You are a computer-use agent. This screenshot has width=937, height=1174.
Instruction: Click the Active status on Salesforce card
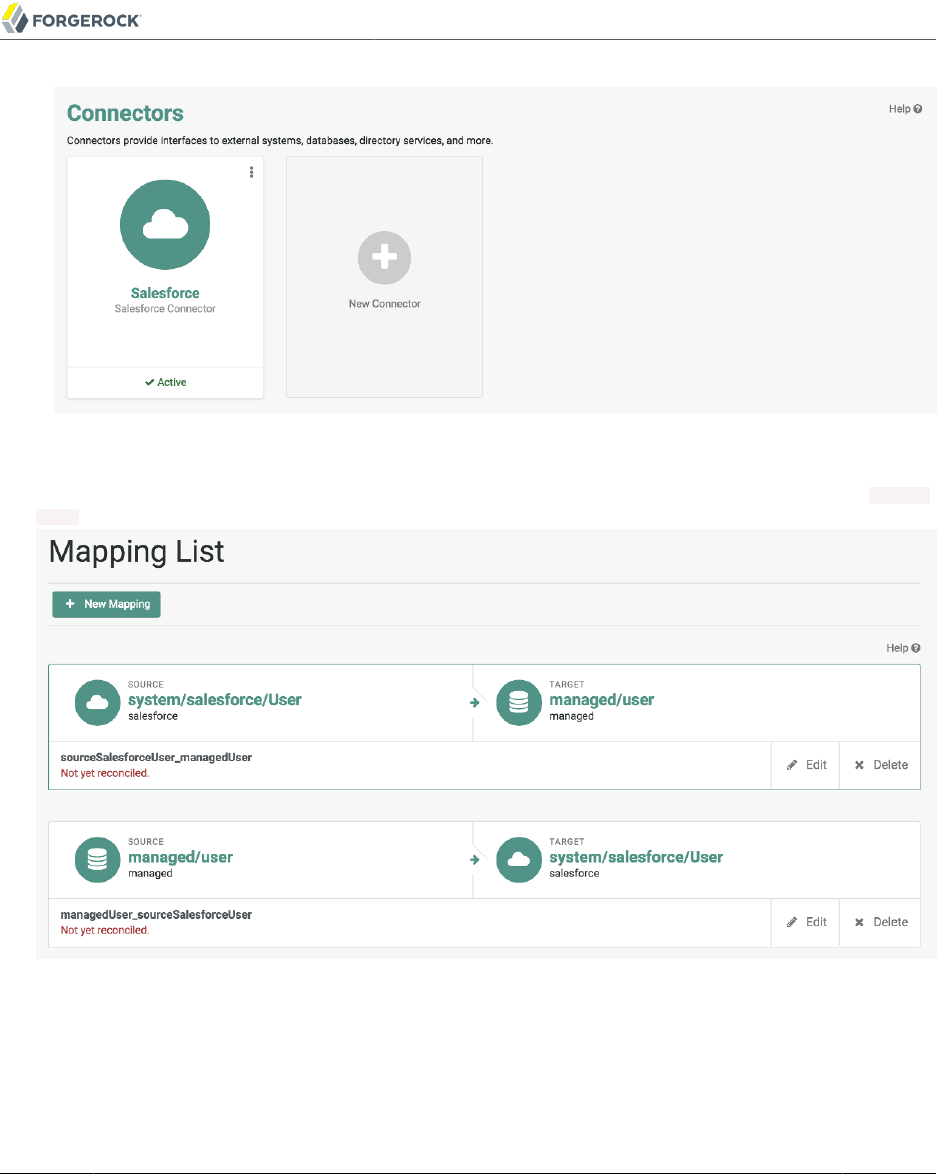tap(166, 382)
